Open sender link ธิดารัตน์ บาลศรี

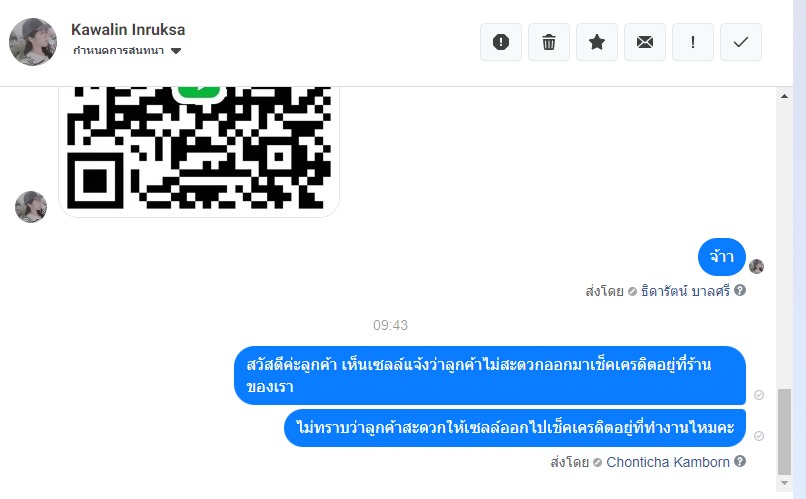click(685, 291)
